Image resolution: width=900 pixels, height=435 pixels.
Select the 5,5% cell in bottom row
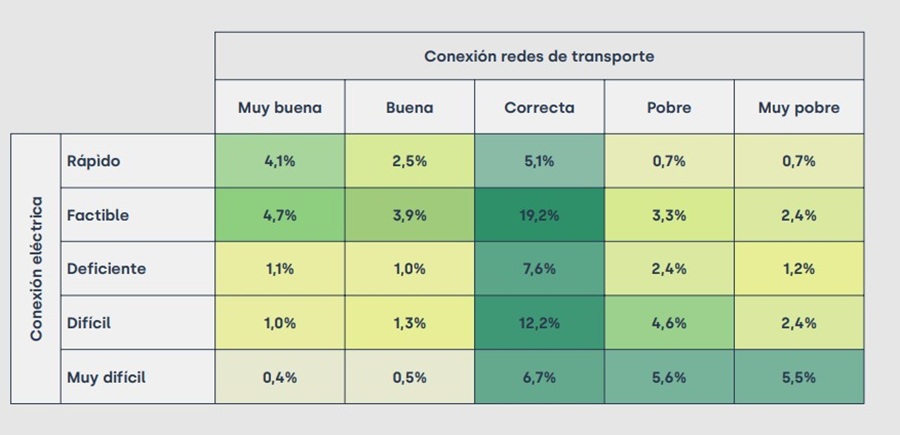click(799, 377)
